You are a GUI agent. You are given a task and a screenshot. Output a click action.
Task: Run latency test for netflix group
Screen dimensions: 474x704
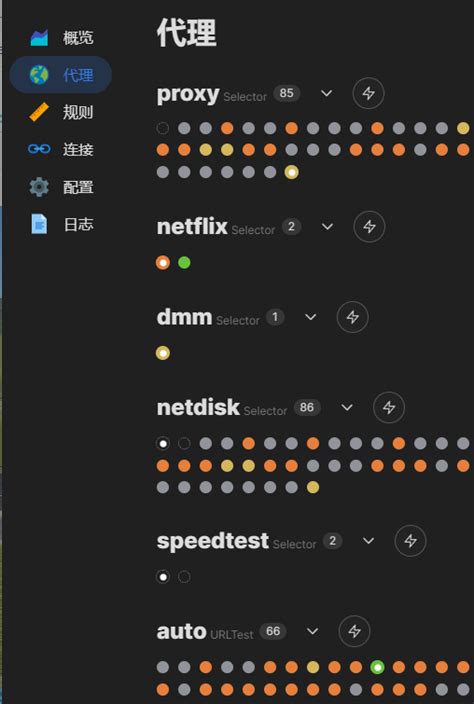369,227
